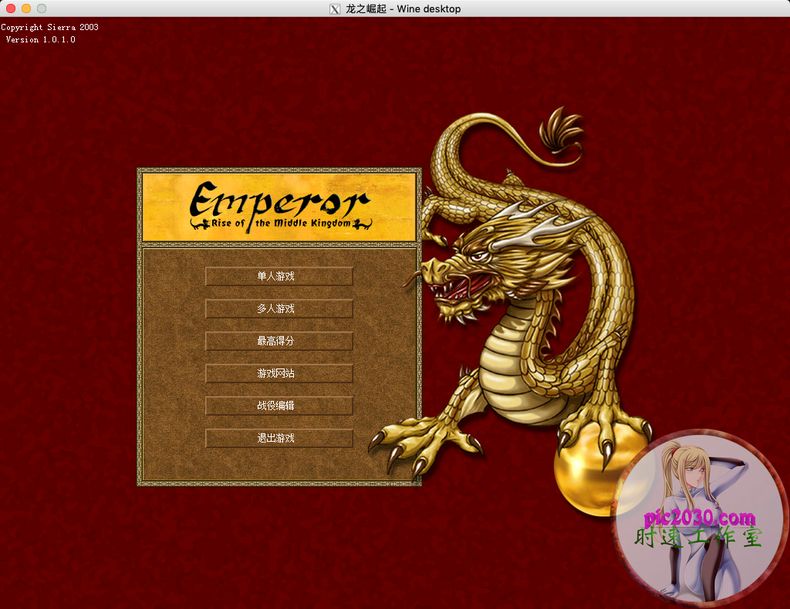Screen dimensions: 790x609
Task: Click the green zoom window button
Action: 42,9
